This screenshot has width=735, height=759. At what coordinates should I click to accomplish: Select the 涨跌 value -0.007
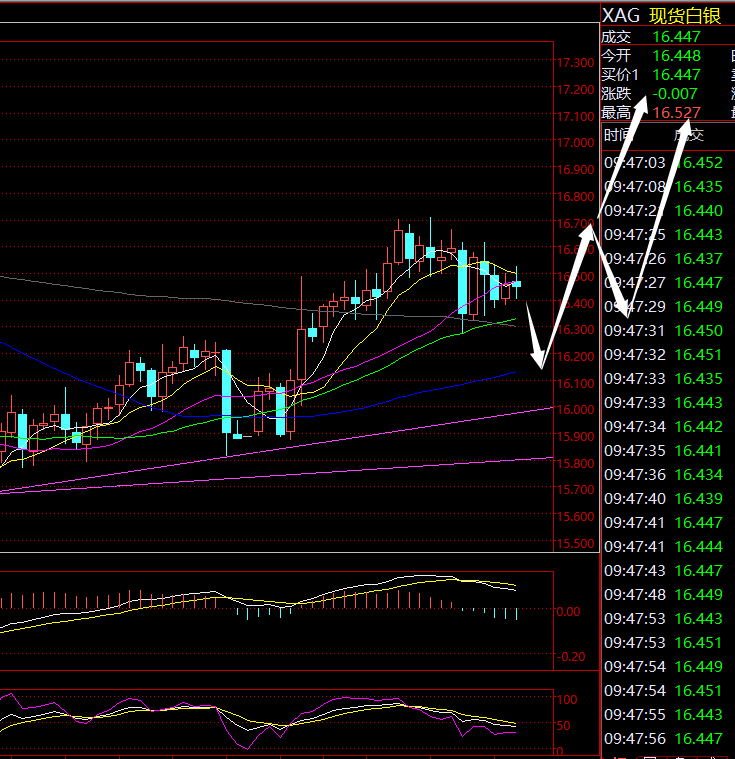tap(674, 93)
